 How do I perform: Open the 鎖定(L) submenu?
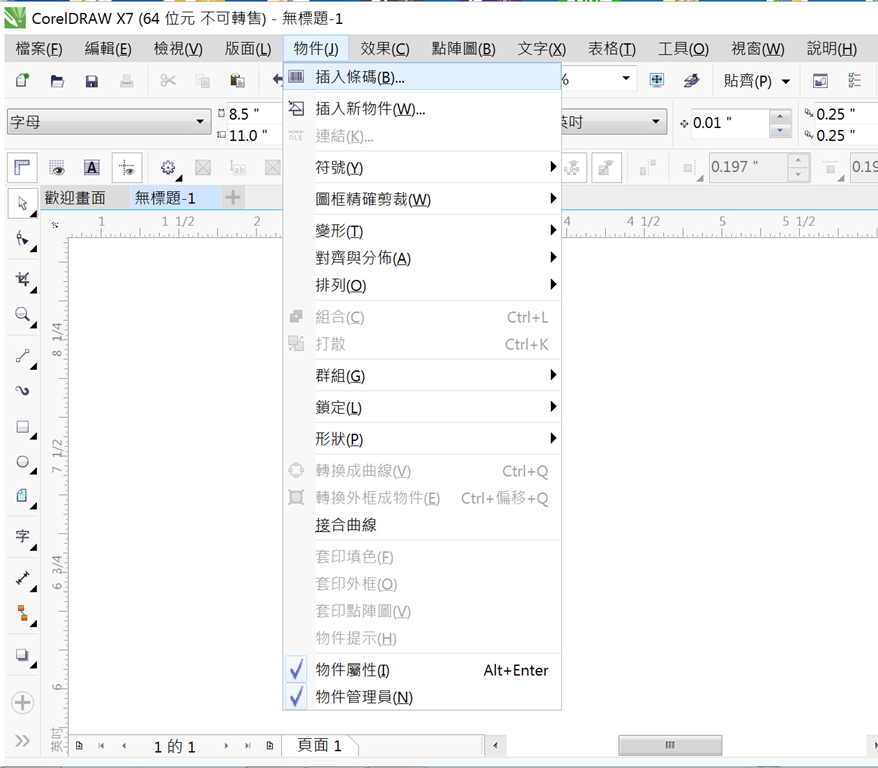pos(422,407)
